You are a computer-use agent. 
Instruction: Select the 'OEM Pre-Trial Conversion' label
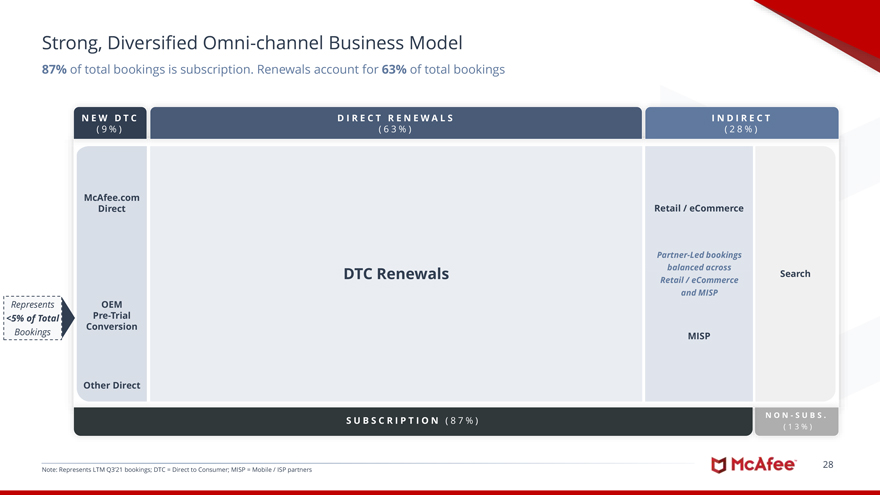pos(112,315)
